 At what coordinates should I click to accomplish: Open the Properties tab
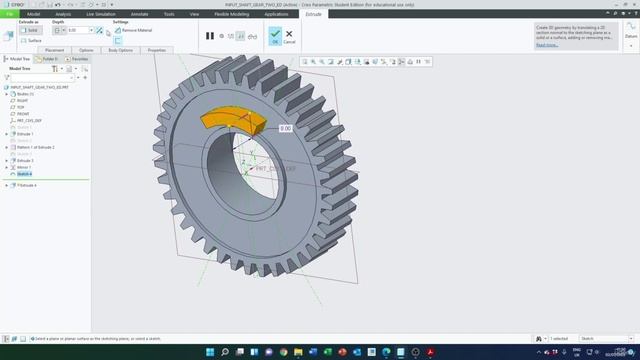157,50
